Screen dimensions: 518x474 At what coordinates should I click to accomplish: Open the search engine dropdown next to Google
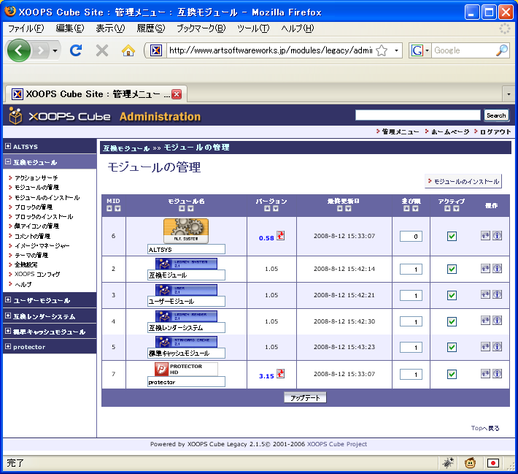point(427,51)
